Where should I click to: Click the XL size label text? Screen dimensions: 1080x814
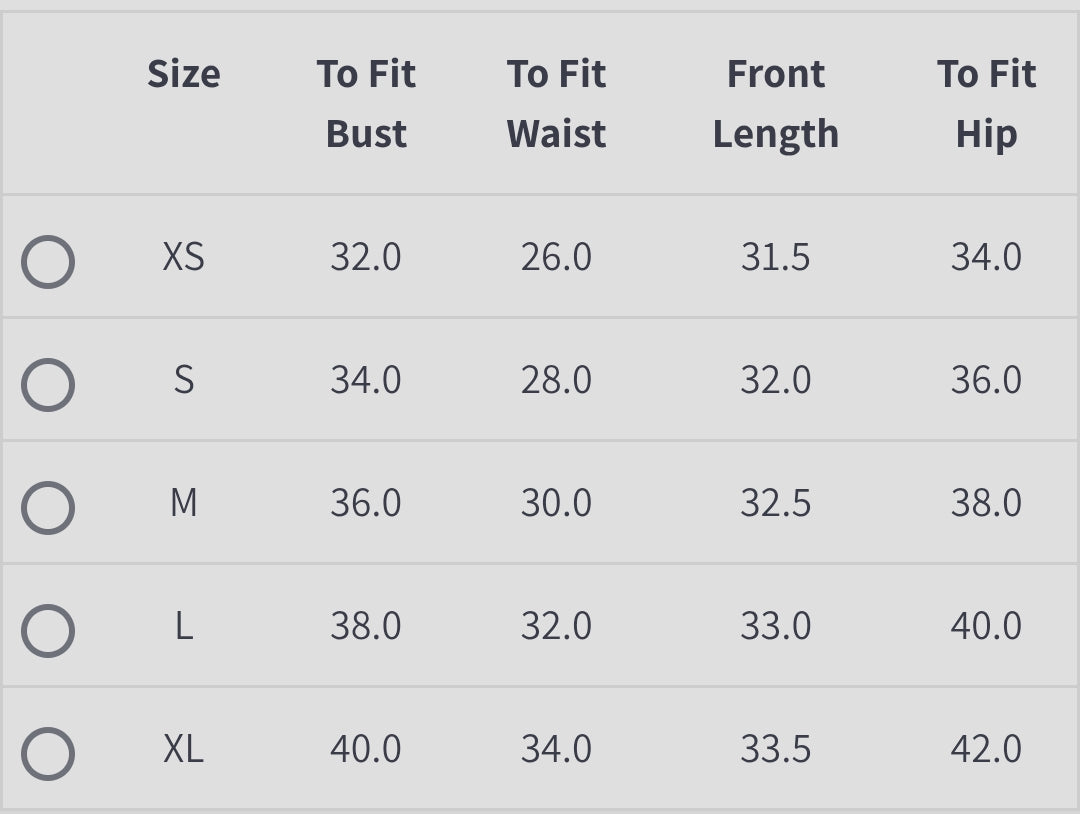pos(184,749)
